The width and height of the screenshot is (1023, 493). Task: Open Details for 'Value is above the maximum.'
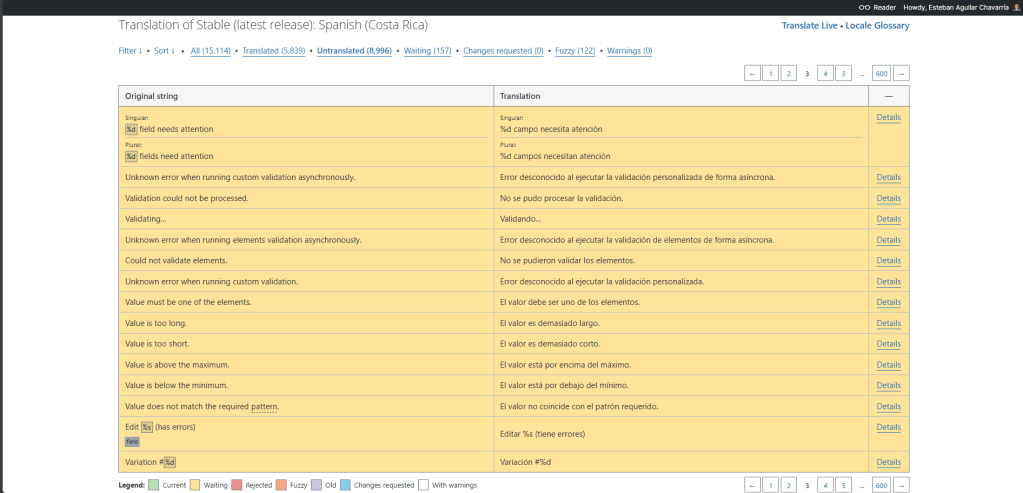point(889,365)
